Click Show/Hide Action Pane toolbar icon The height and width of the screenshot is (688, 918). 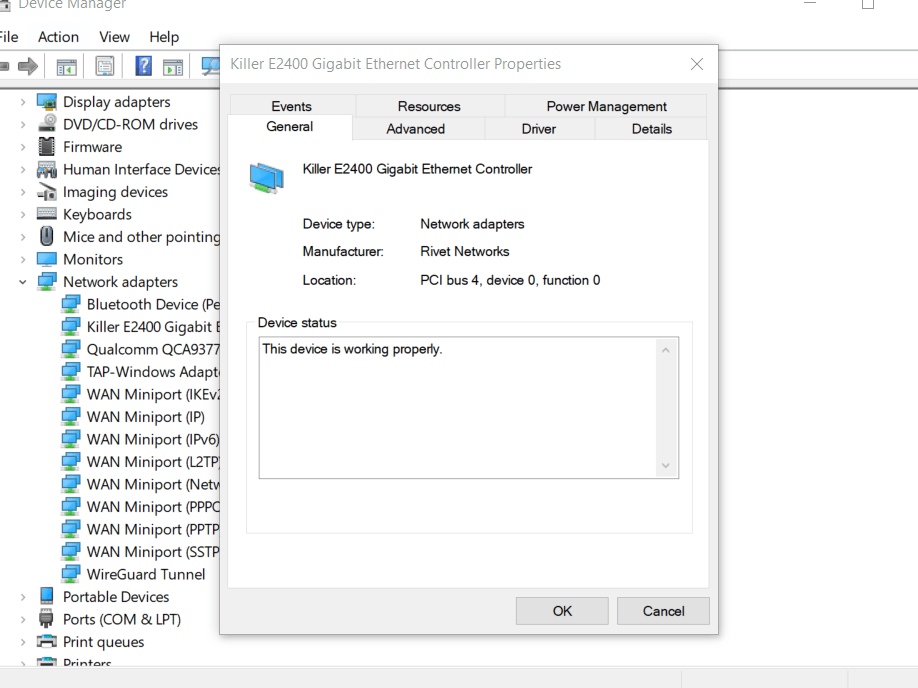(173, 67)
